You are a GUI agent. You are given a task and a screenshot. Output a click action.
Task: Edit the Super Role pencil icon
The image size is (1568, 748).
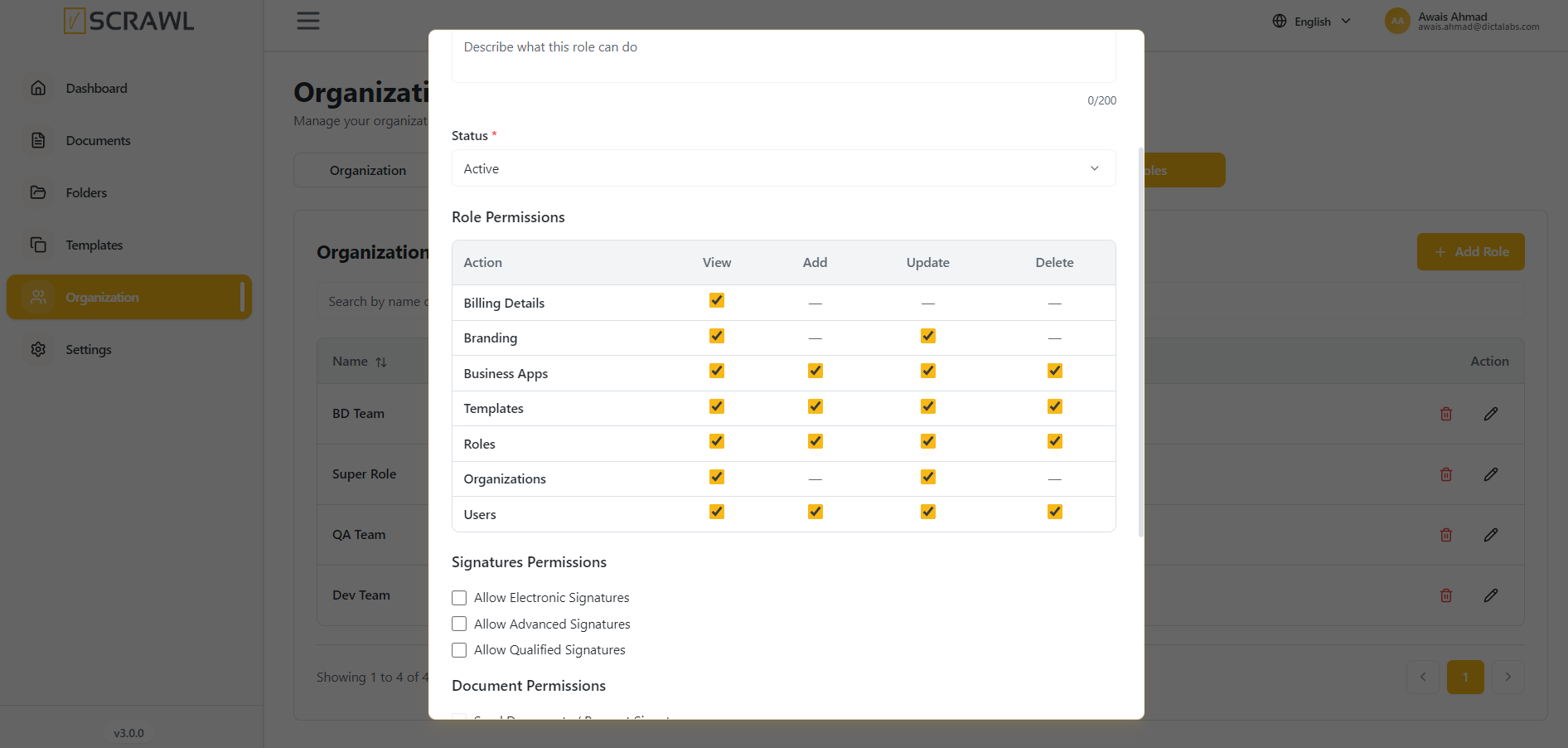1491,474
